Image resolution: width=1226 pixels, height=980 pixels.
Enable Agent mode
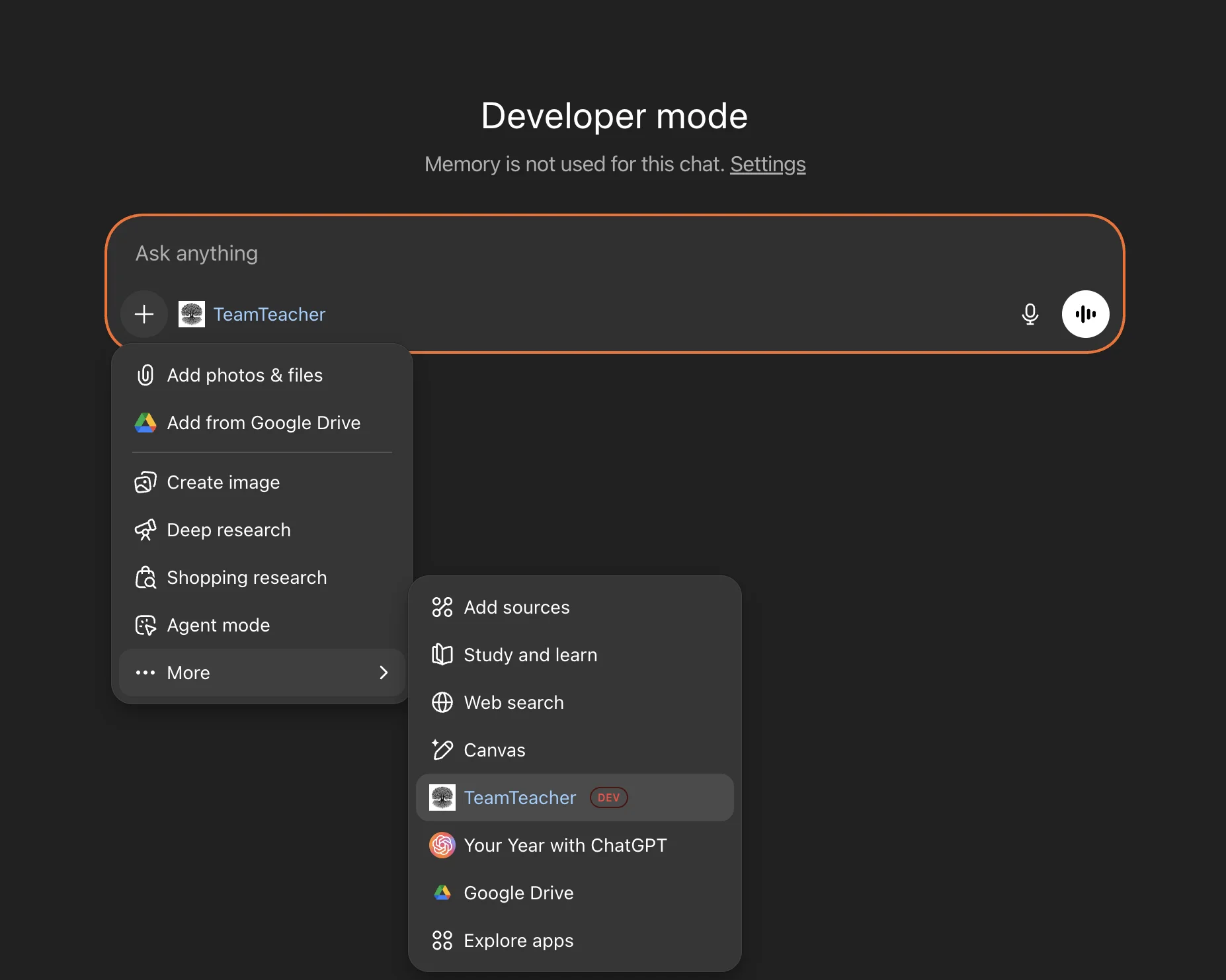(218, 625)
